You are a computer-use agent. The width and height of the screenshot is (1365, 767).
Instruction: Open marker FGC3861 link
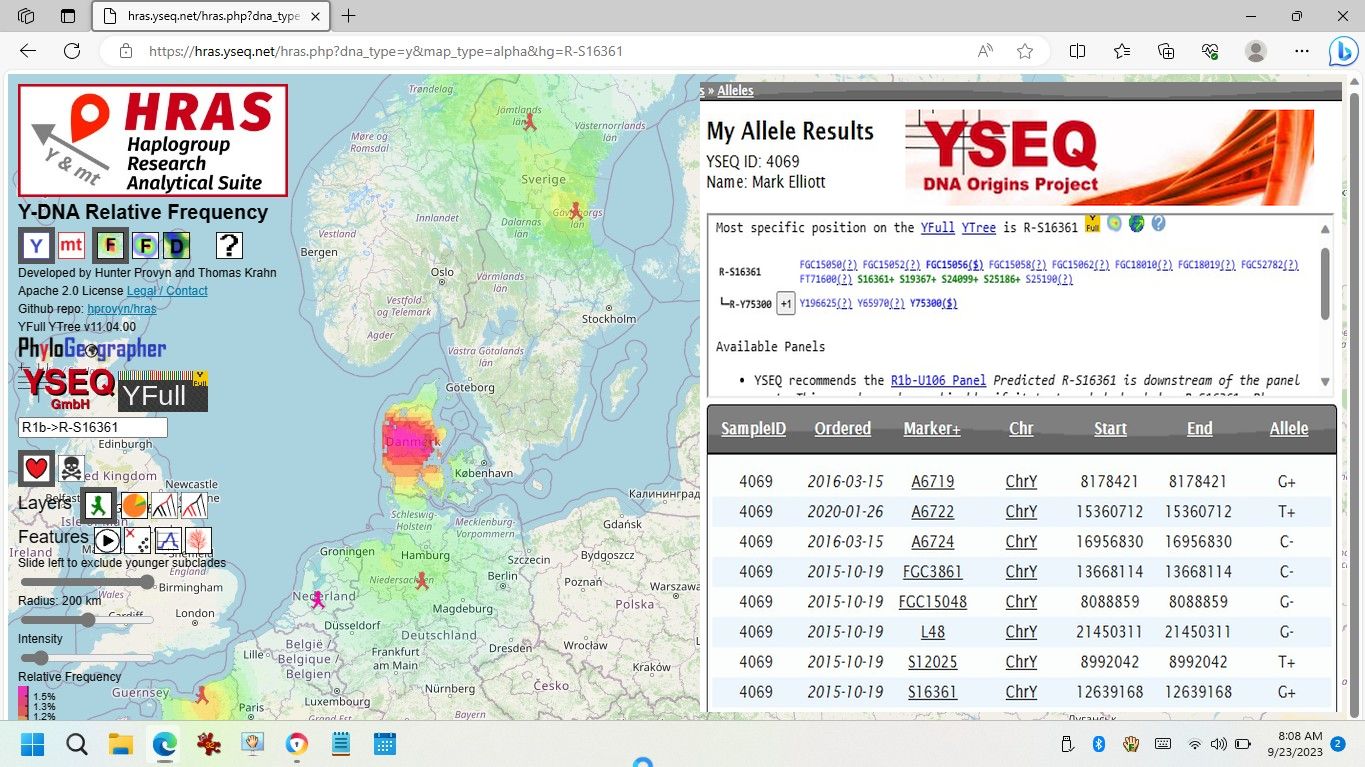point(932,571)
